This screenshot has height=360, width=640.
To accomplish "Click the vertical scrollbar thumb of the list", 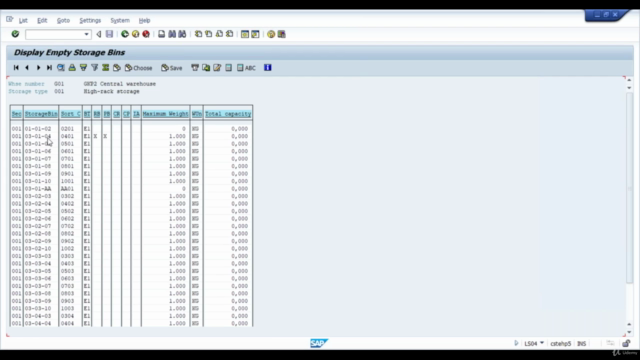I will 629,187.
